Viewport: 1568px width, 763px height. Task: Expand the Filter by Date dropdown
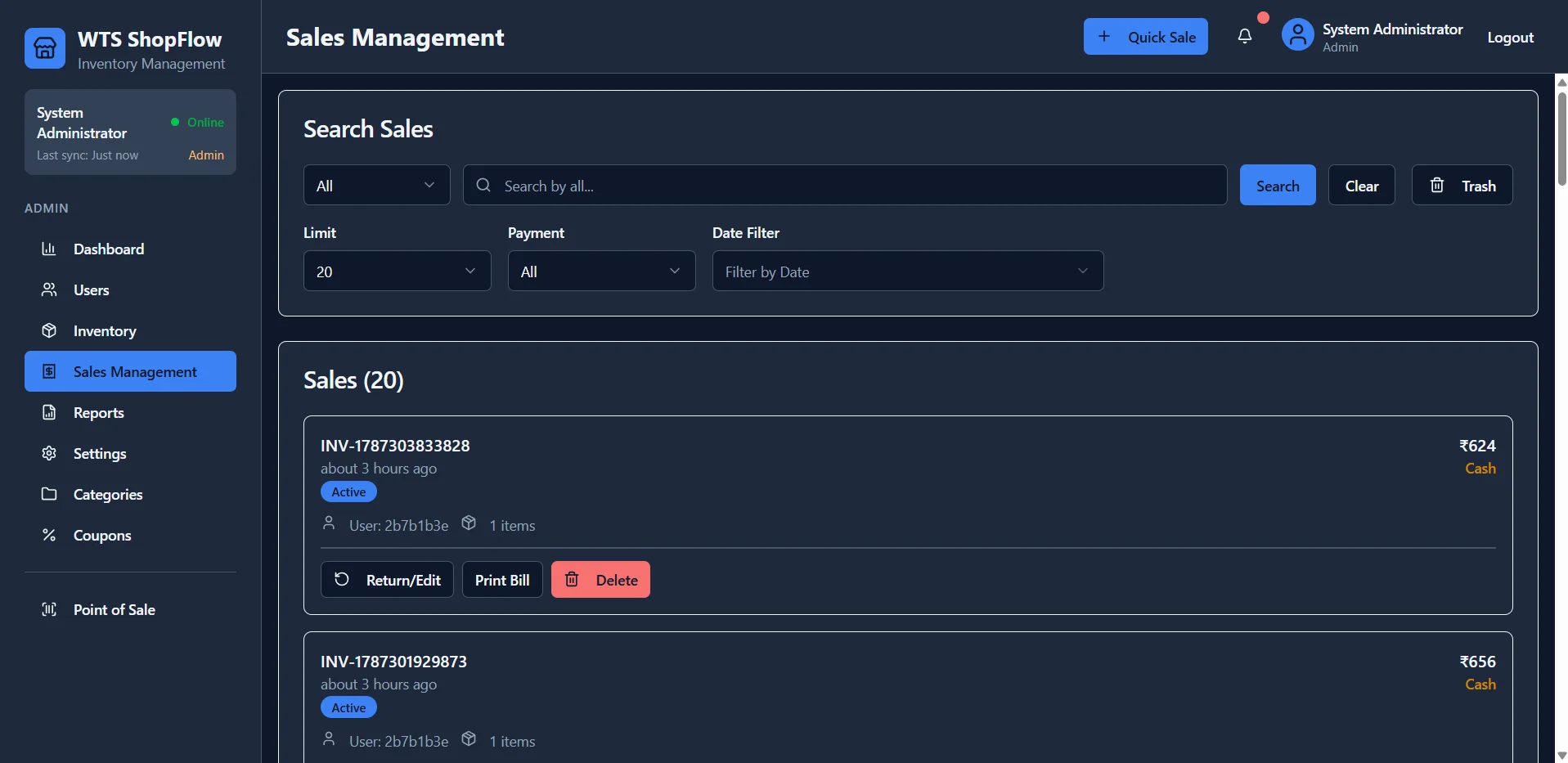point(908,271)
